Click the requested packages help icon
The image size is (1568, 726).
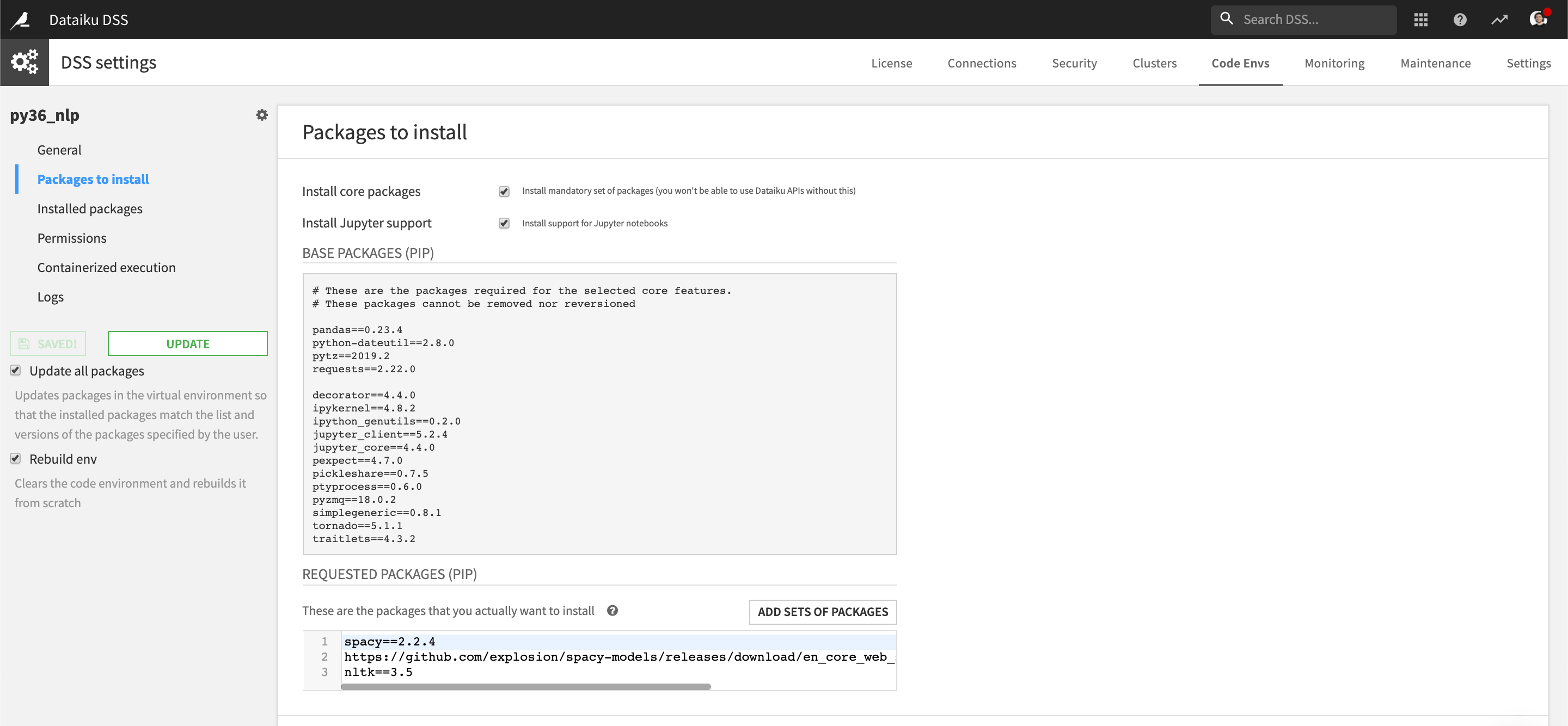(612, 611)
